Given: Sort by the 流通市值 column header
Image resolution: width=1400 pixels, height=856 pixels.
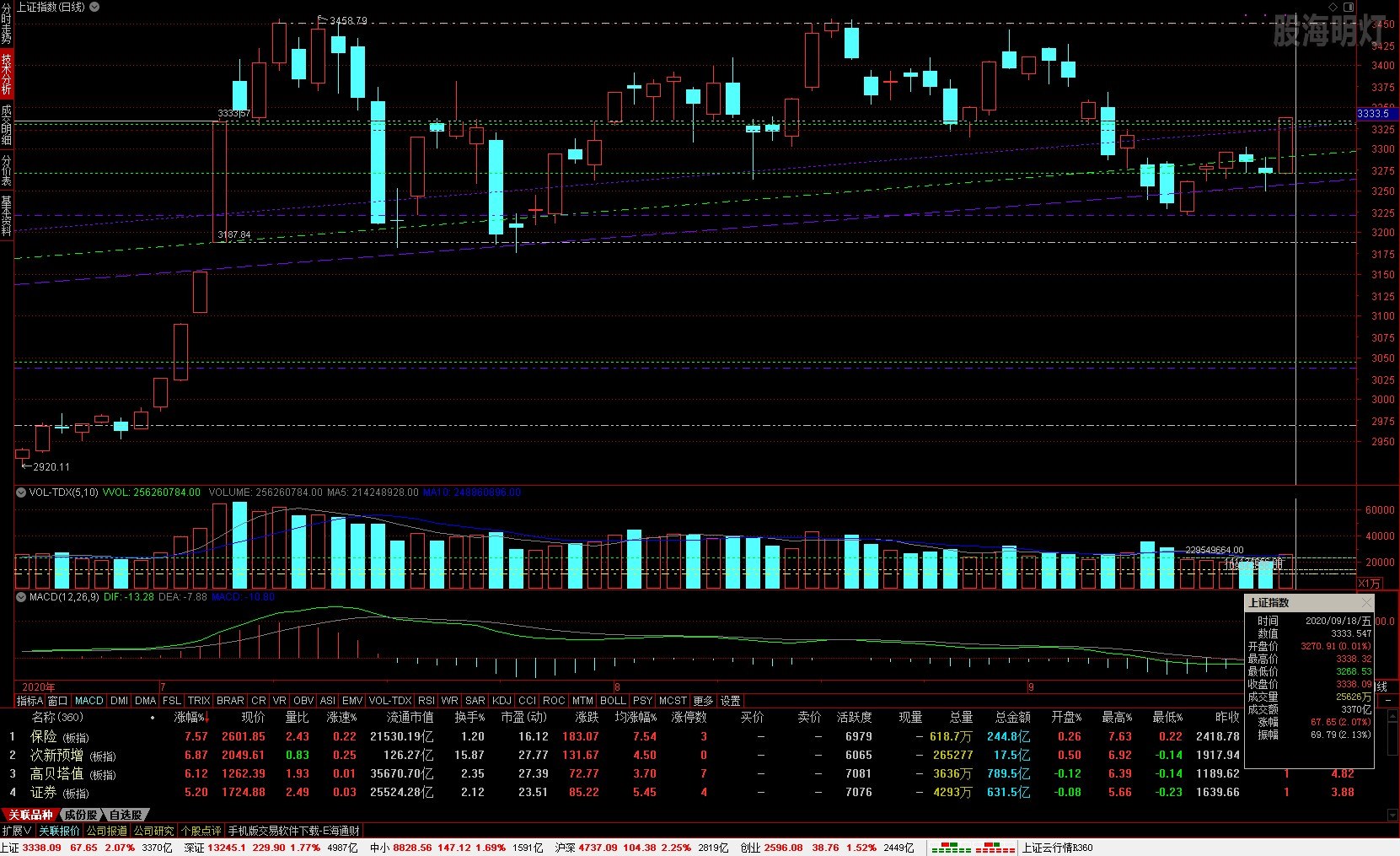Looking at the screenshot, I should [410, 718].
